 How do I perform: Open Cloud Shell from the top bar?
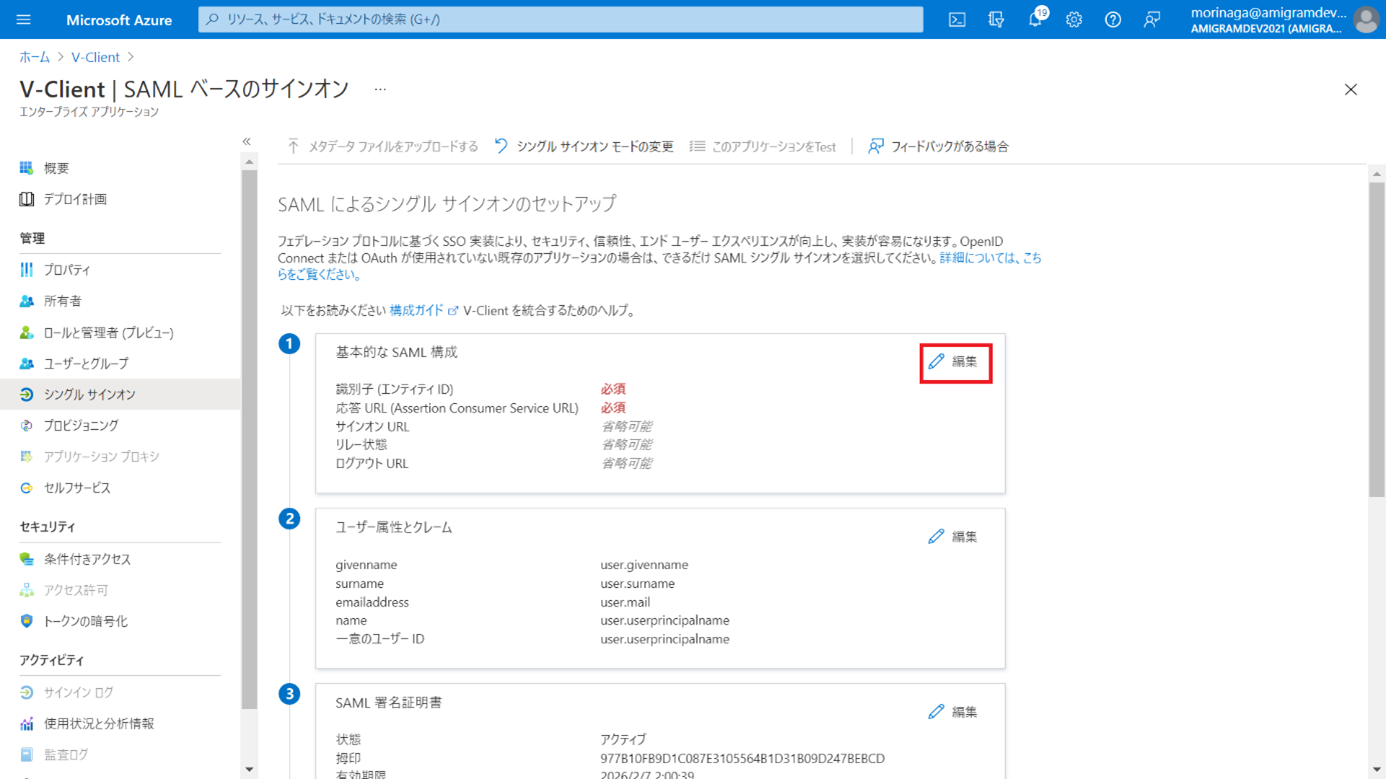pos(956,19)
